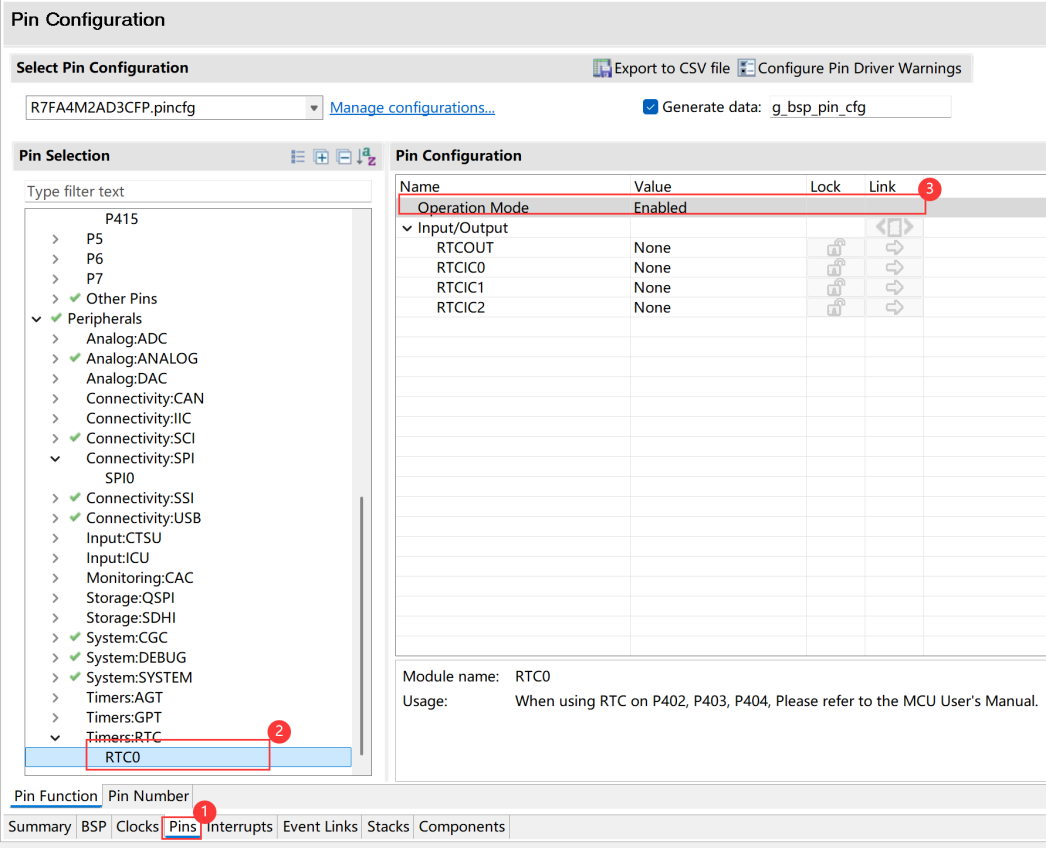Expand the Analog:ADC node
This screenshot has height=849, width=1046.
(x=55, y=339)
